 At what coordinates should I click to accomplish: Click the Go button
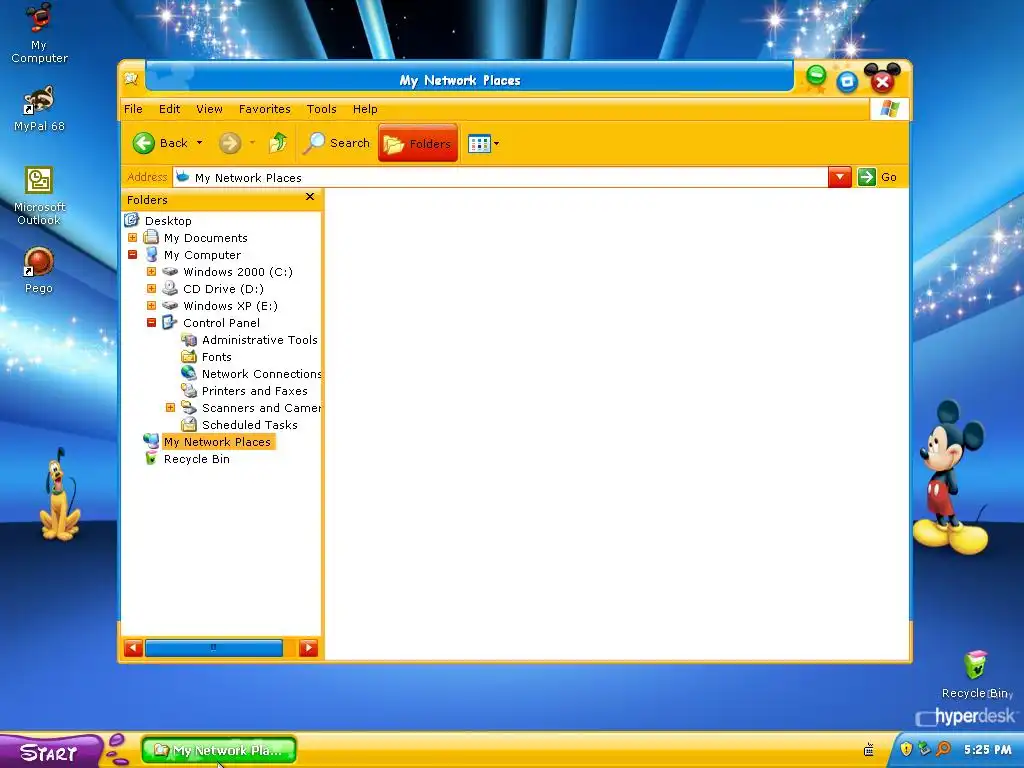877,177
